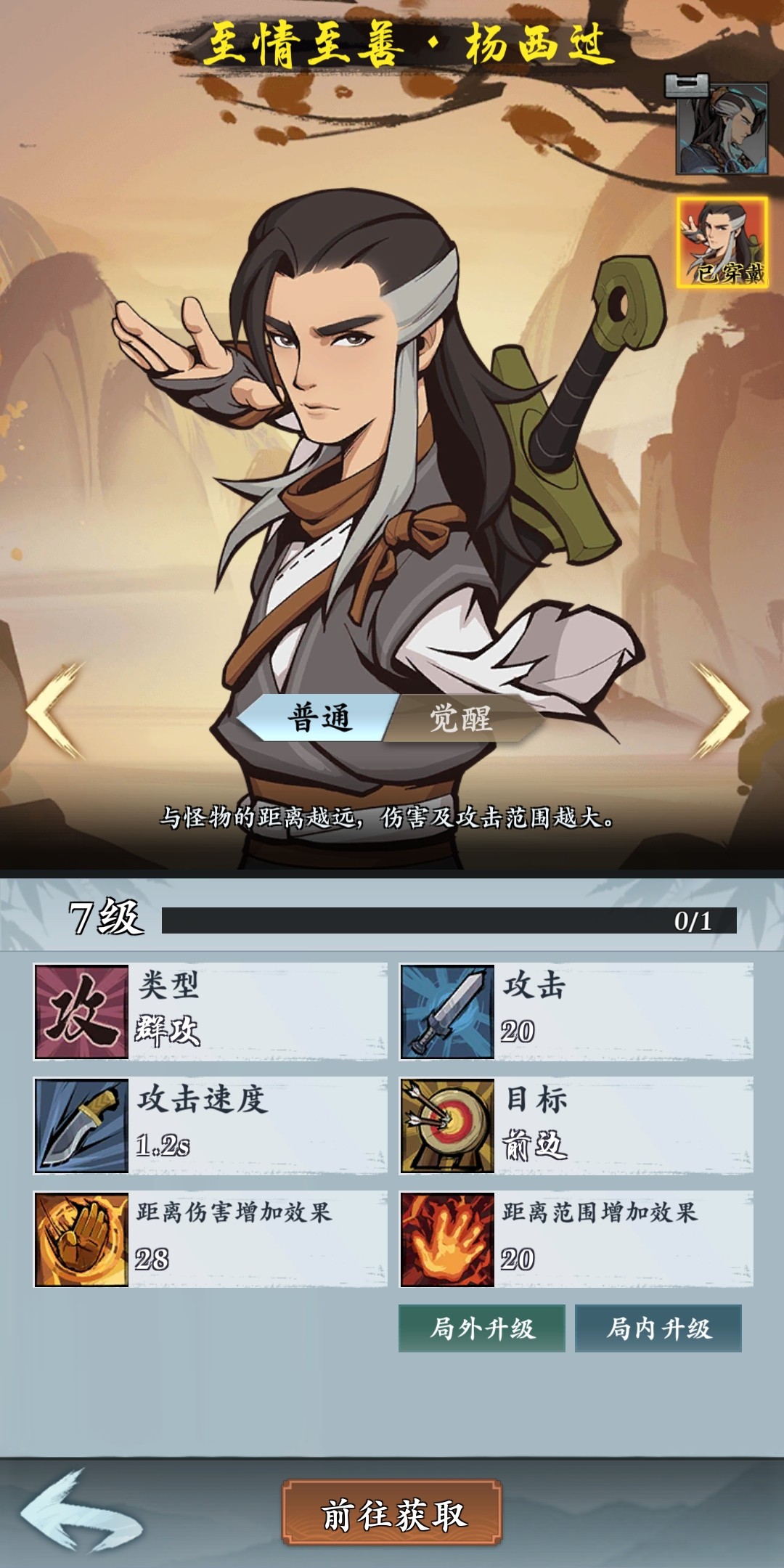The height and width of the screenshot is (1568, 784).
Task: Tap the golden palm distance damage icon
Action: pyautogui.click(x=81, y=1239)
